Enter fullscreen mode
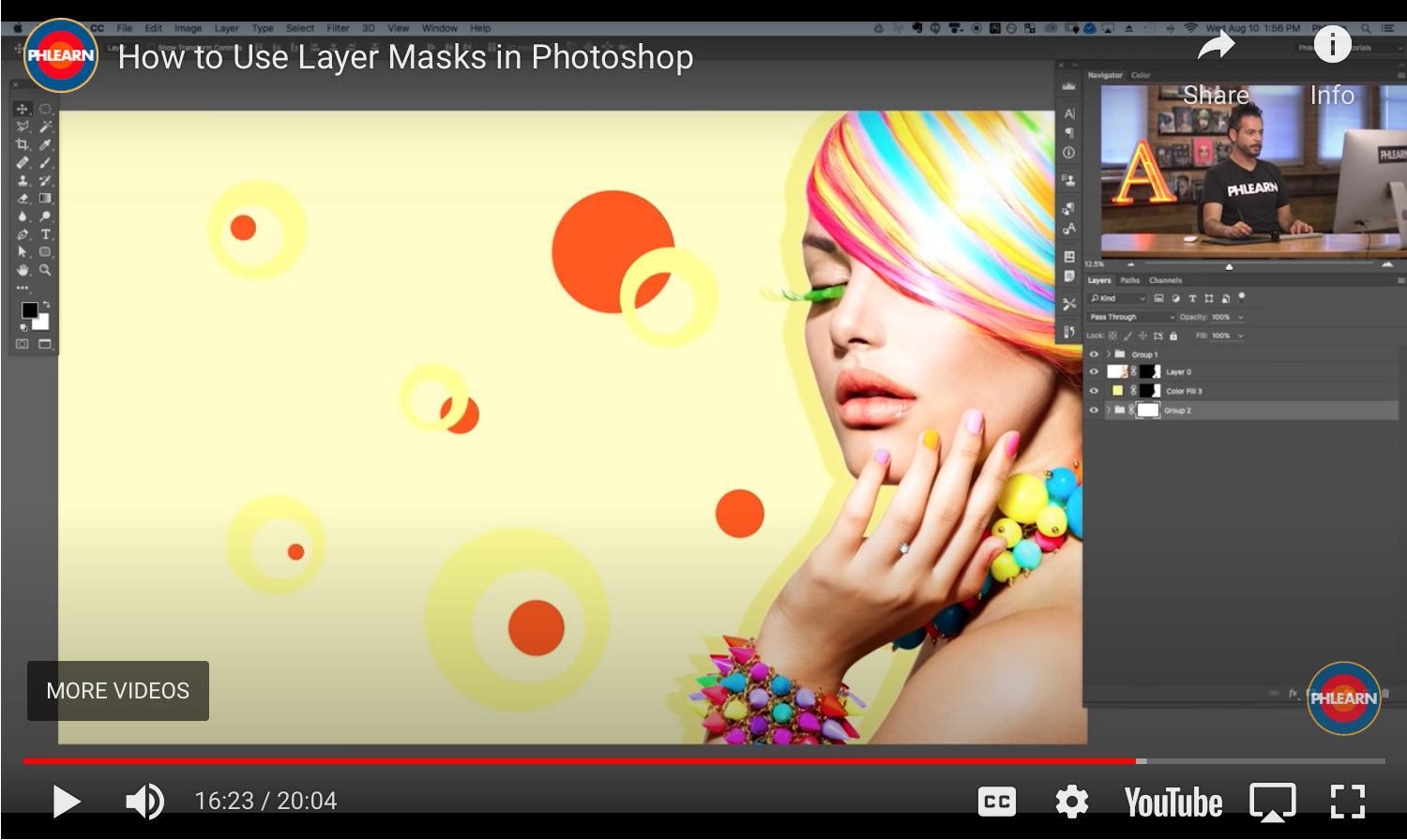 click(1348, 802)
